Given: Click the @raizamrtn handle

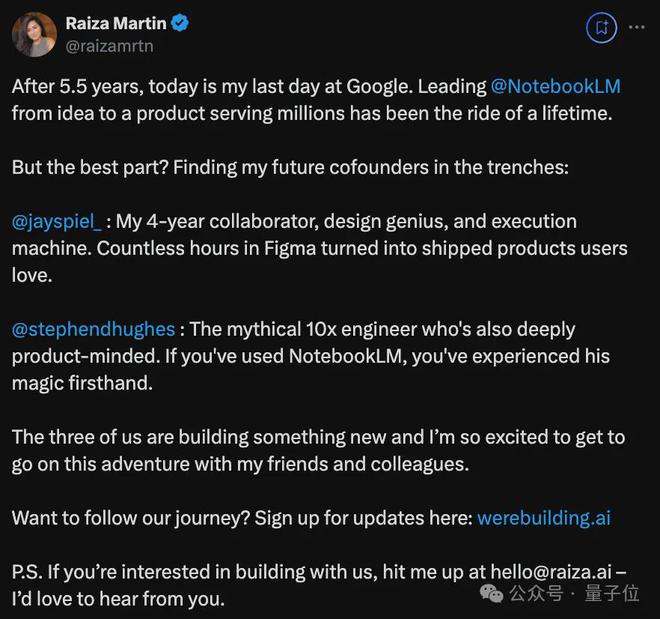Looking at the screenshot, I should 109,45.
